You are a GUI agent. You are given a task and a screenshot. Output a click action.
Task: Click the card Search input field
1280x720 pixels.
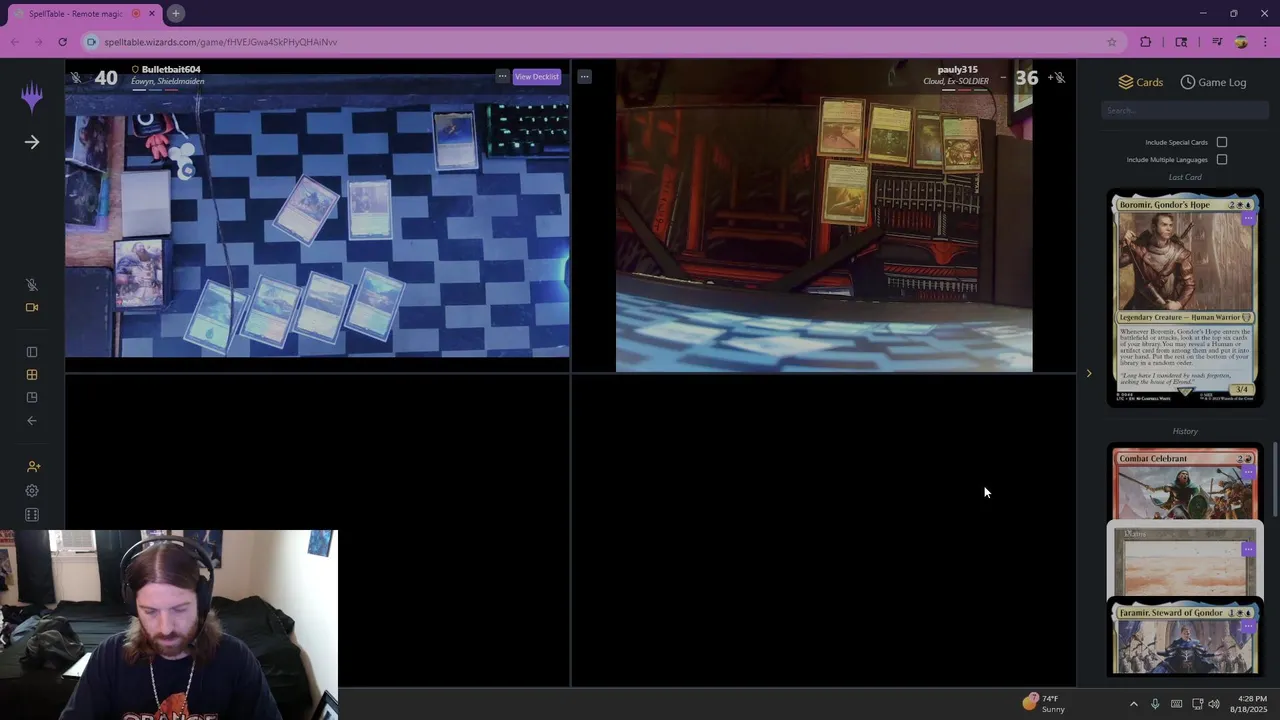(x=1185, y=111)
